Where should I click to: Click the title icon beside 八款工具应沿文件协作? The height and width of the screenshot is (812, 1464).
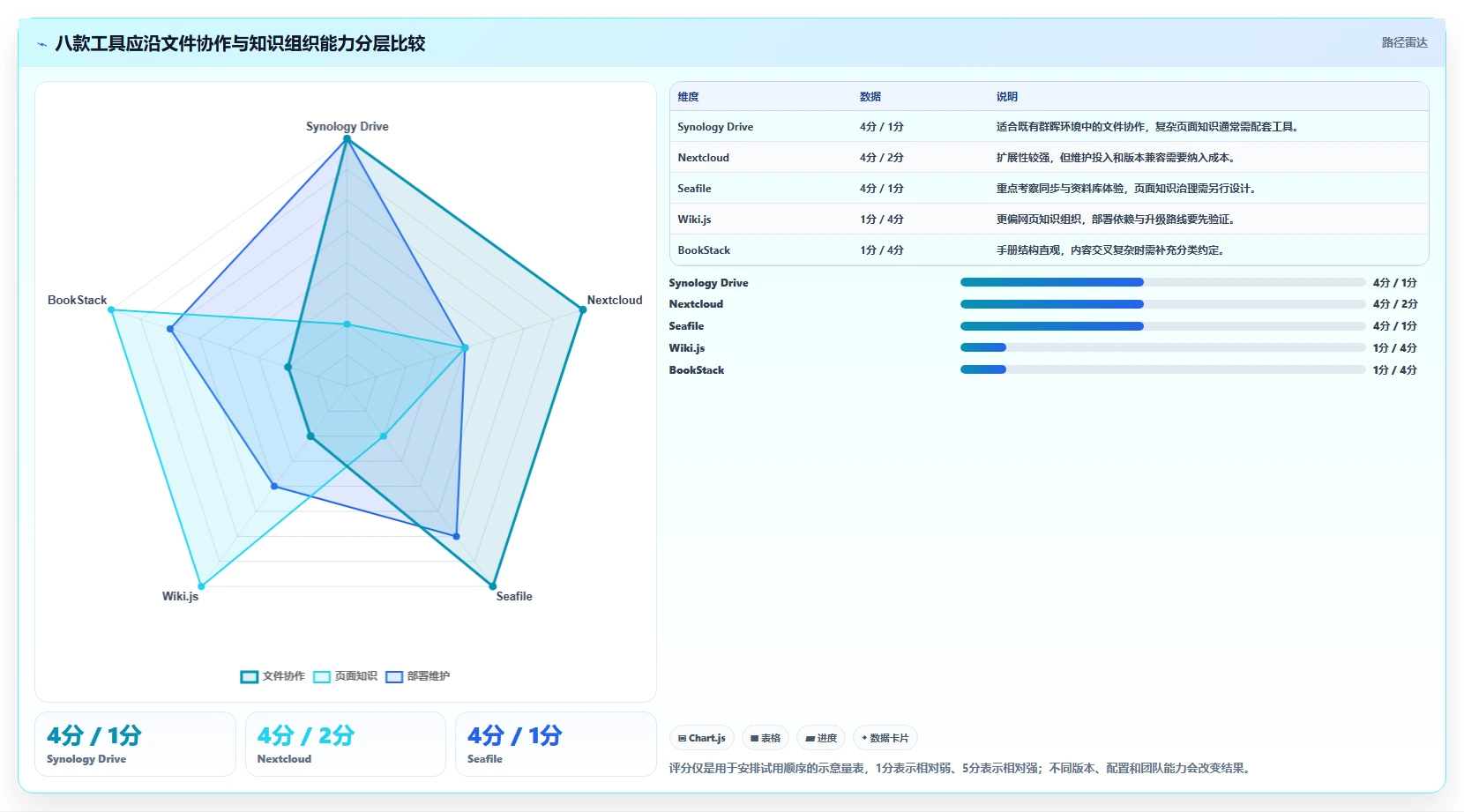pos(41,44)
